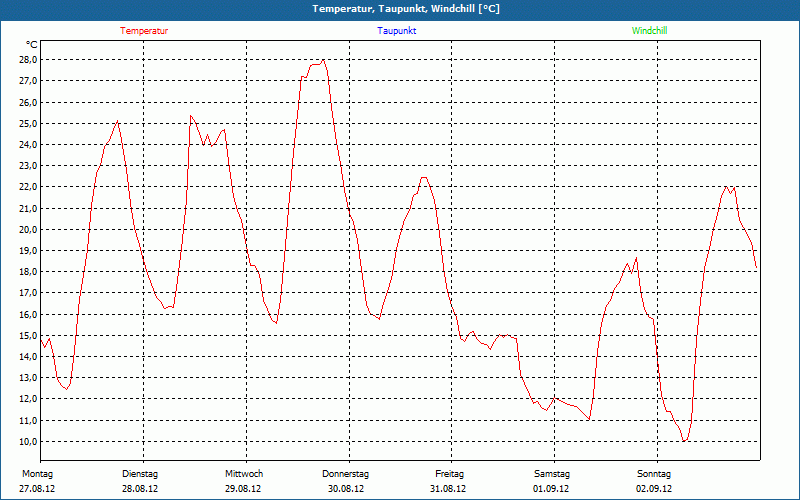This screenshot has height=500, width=800.
Task: Select the Donnerstag day label
Action: [345, 474]
